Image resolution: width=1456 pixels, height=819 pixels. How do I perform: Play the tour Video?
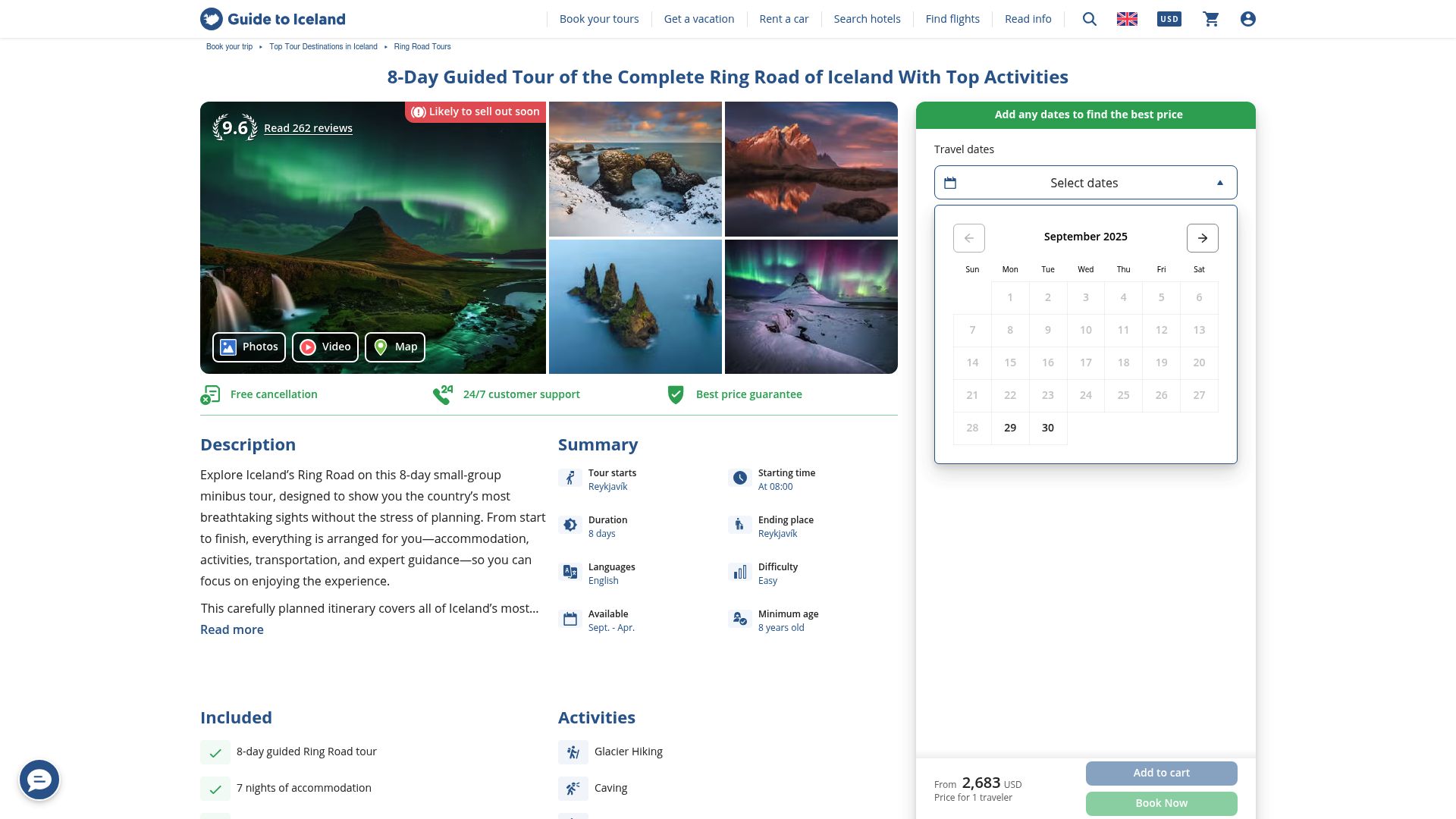coord(325,347)
